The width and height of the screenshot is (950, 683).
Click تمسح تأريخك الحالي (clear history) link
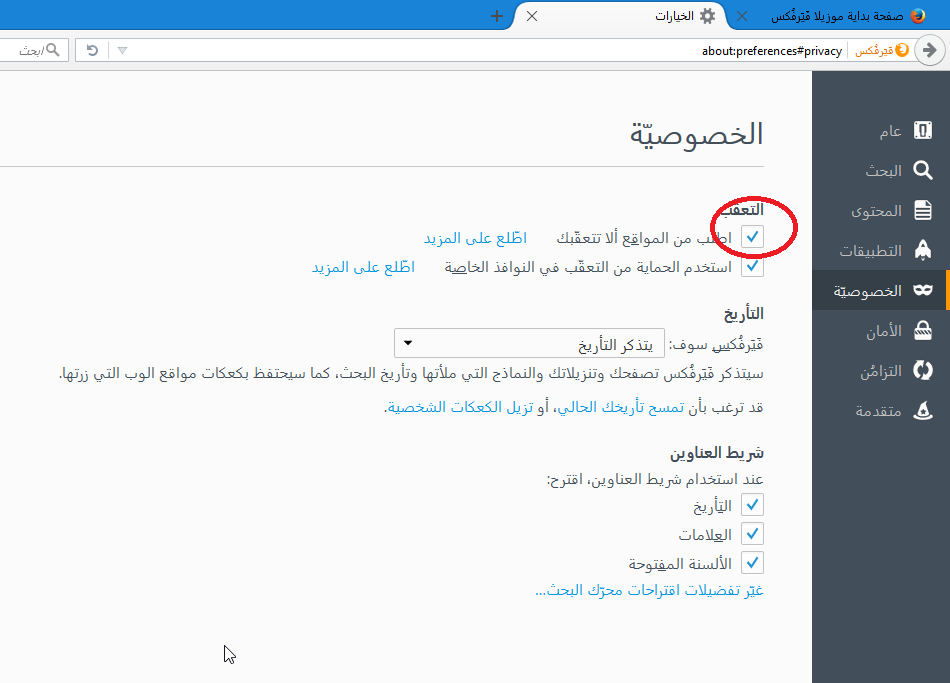[621, 407]
